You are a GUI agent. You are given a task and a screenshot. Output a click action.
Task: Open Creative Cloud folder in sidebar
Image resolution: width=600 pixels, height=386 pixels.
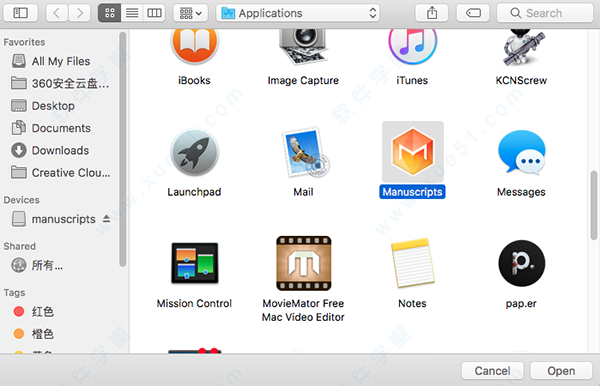(61, 173)
